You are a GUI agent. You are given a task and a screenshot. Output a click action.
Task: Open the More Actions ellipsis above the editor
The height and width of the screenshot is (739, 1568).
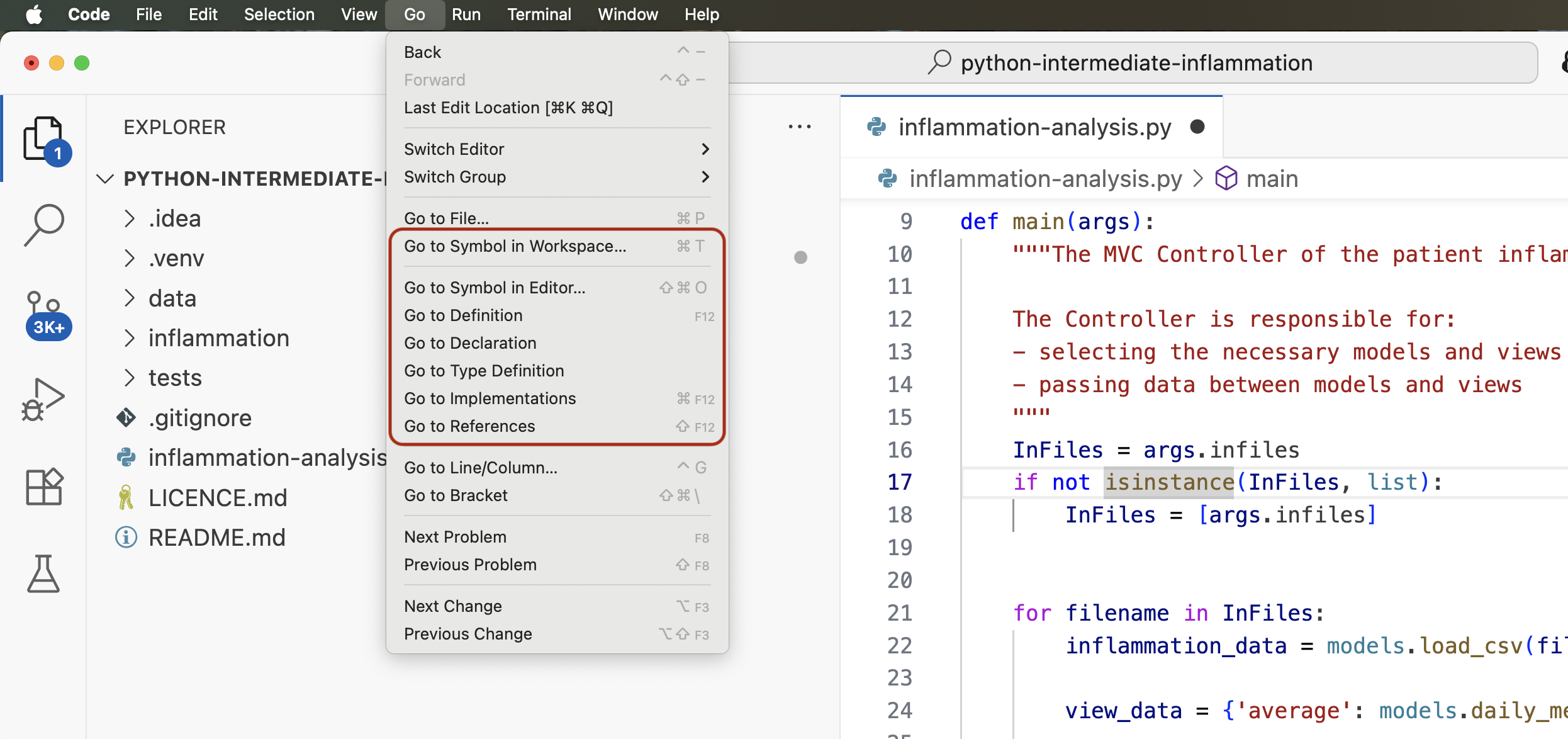pos(799,127)
